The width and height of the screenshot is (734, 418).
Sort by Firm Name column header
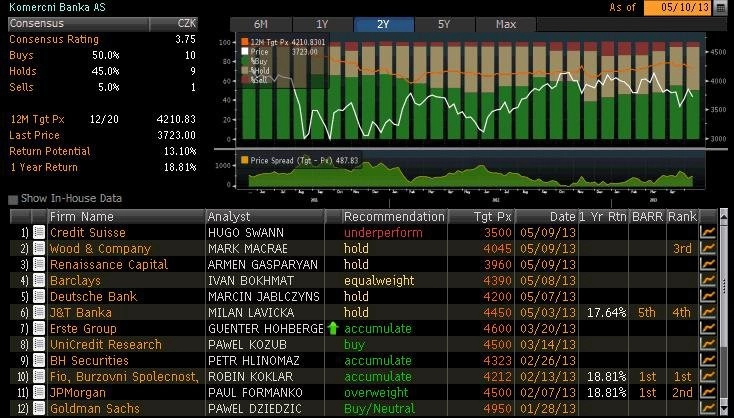[x=126, y=216]
